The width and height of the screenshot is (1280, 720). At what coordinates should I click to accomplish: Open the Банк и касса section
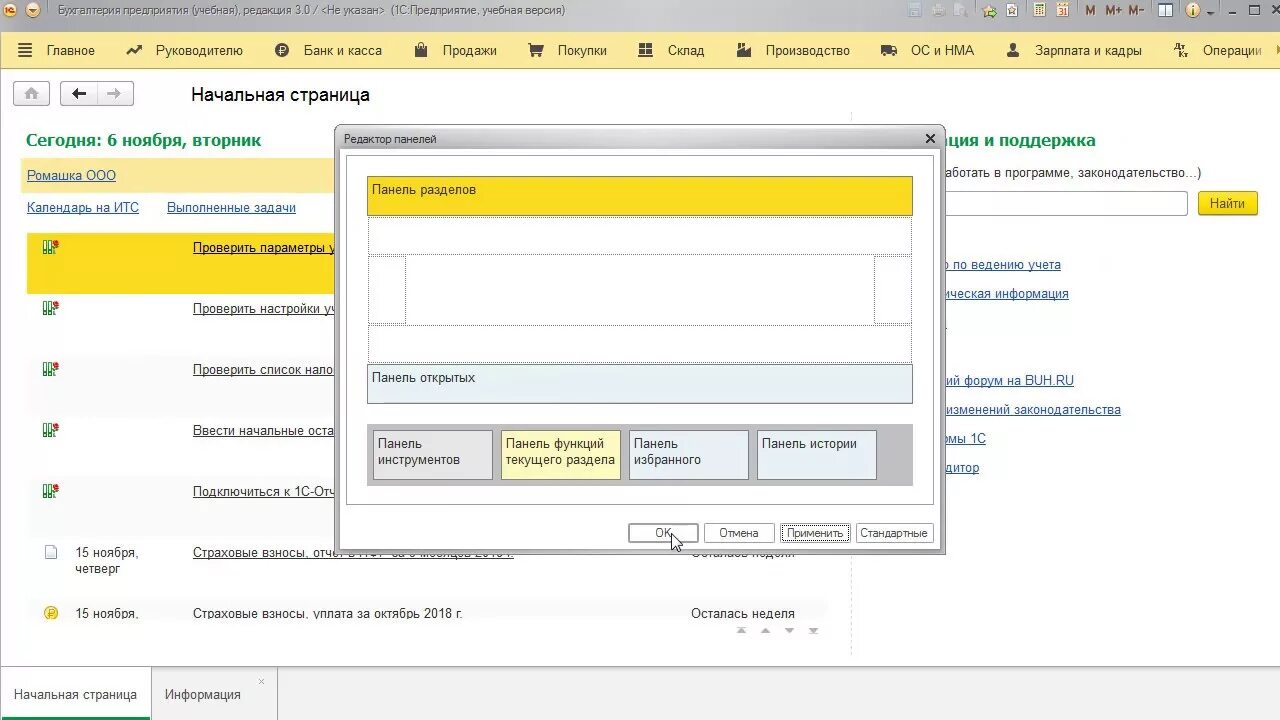(x=328, y=50)
